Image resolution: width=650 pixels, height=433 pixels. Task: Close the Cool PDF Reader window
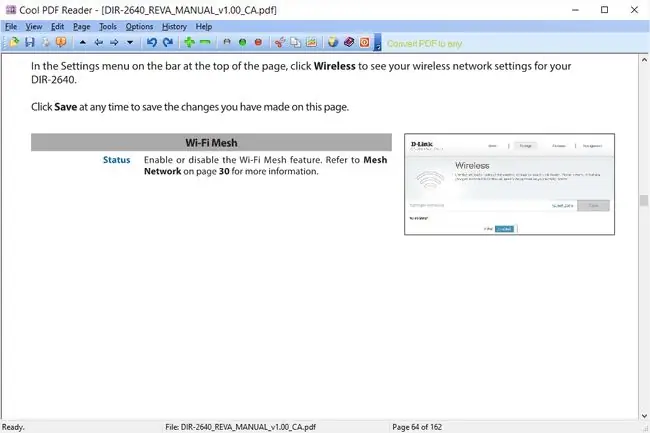(634, 10)
